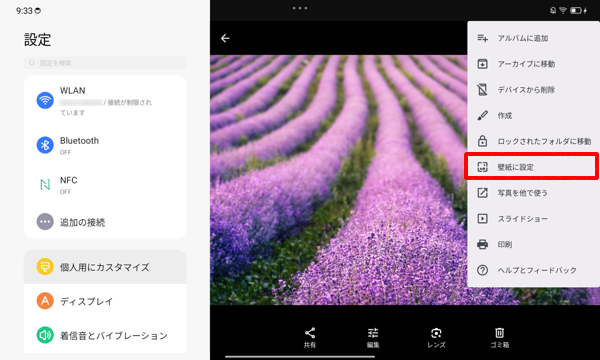600x360 pixels.
Task: Click the WLAN Wi-Fi icon in settings
Action: point(45,101)
